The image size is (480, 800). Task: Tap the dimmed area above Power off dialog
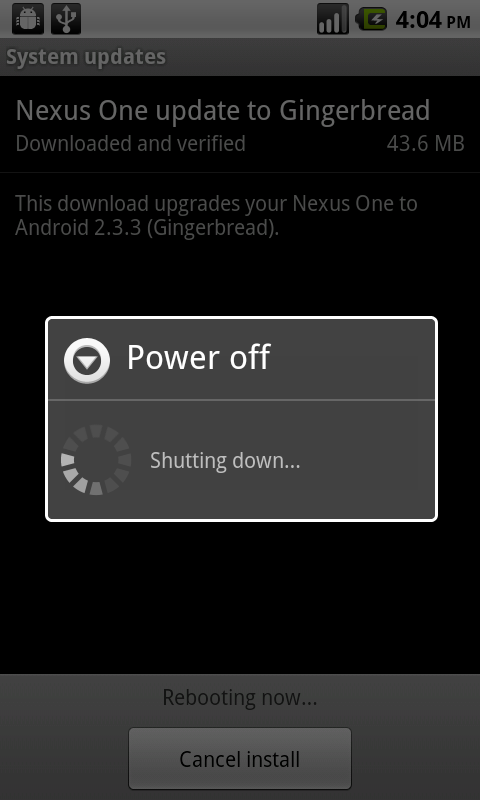point(240,278)
